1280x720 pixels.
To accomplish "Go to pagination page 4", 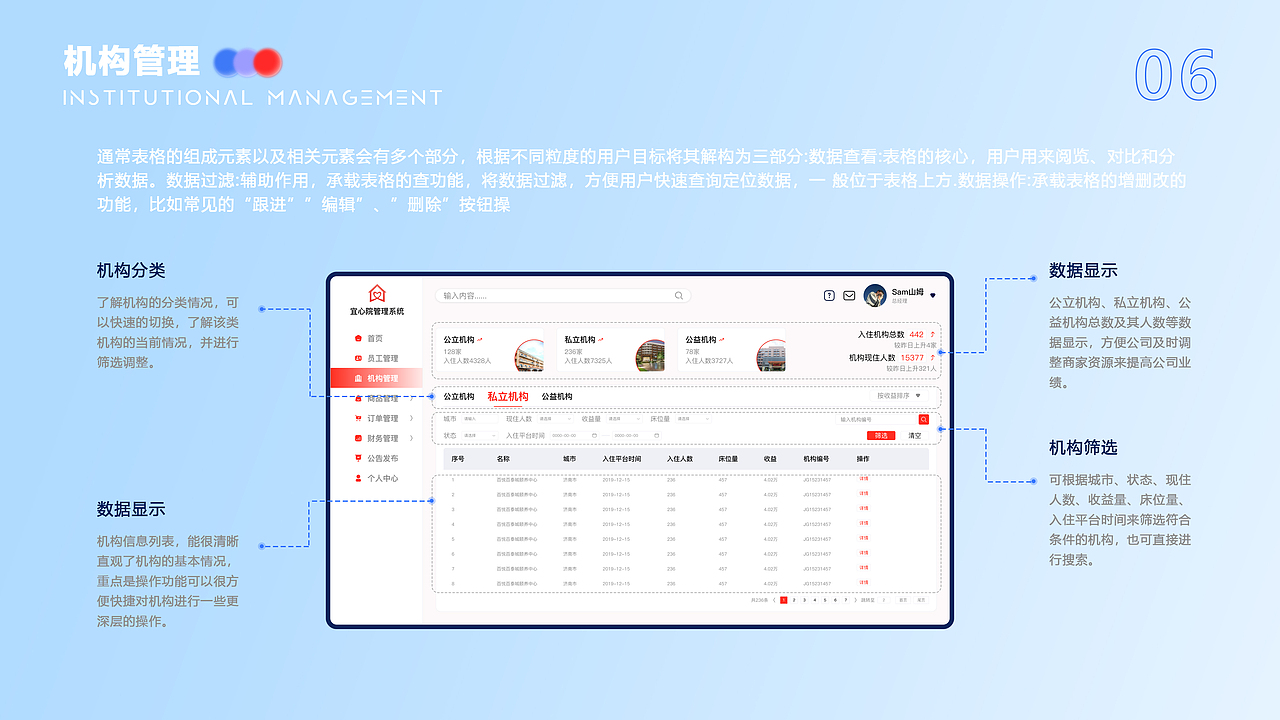I will coord(815,600).
